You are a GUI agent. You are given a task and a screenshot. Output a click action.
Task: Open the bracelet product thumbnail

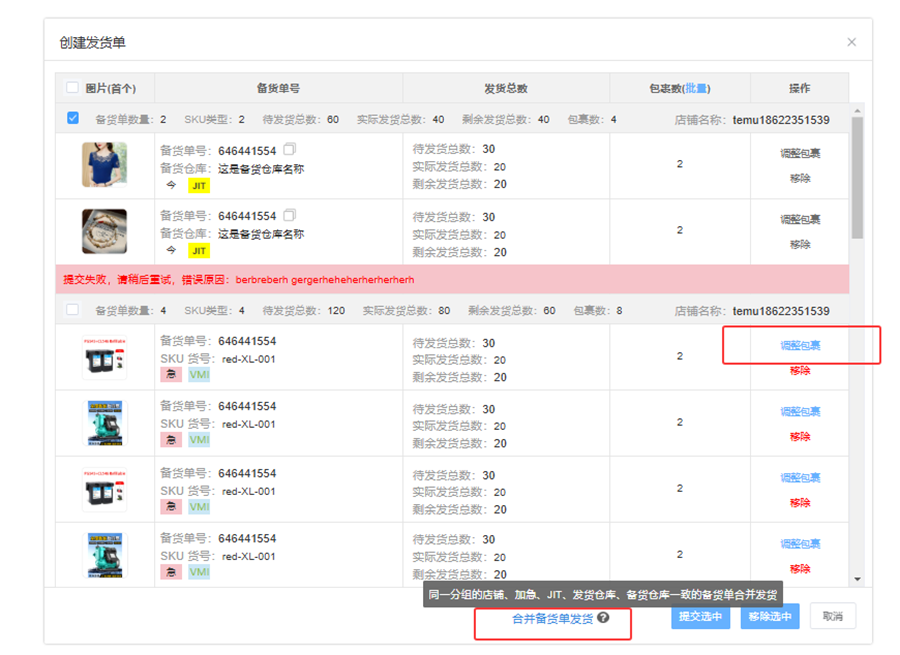[x=104, y=231]
